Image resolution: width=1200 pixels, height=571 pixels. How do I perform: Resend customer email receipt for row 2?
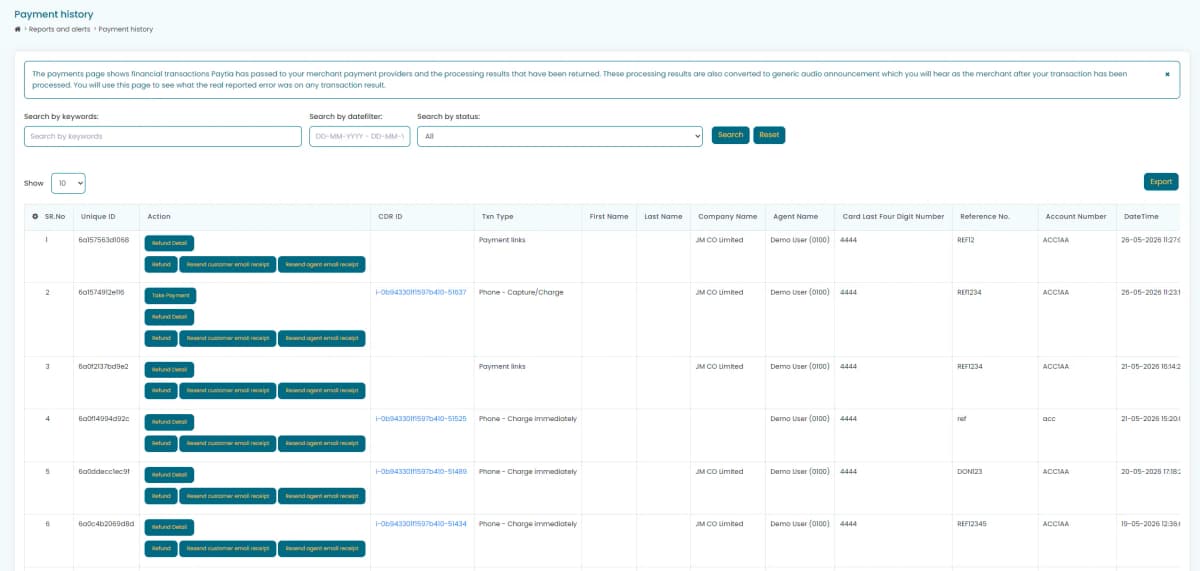pos(227,339)
